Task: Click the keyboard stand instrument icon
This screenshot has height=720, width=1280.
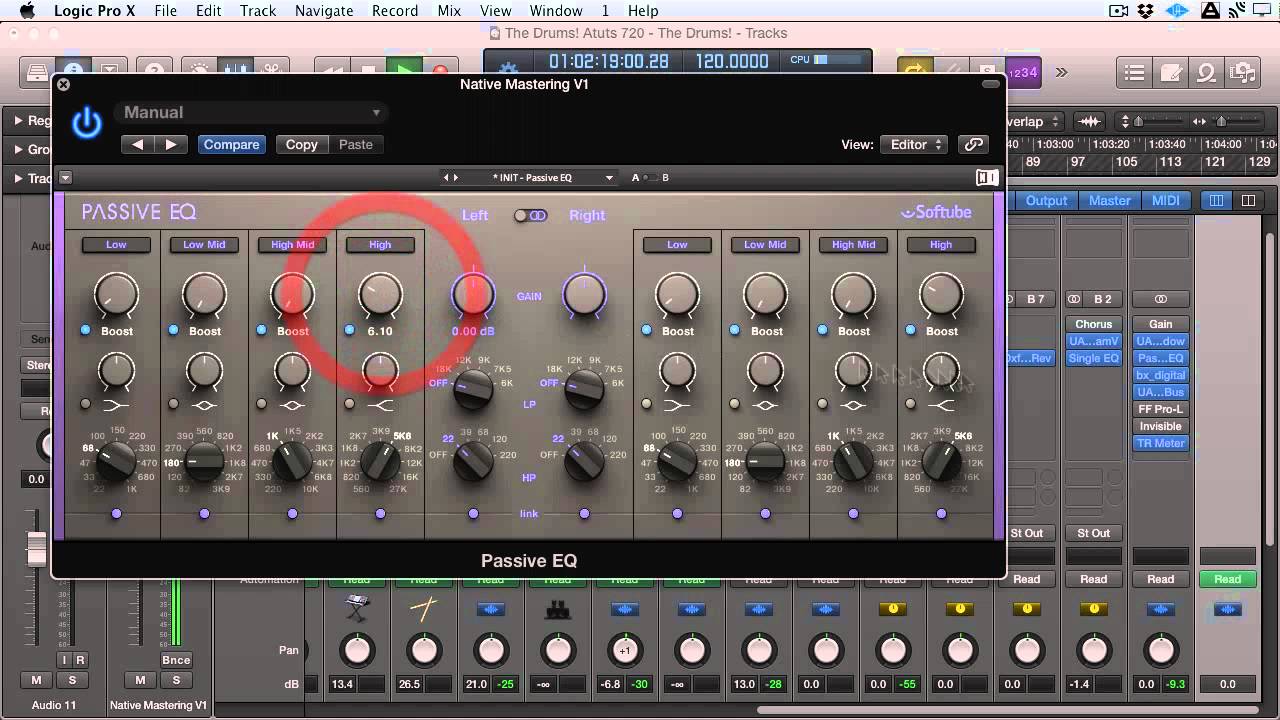Action: click(357, 609)
